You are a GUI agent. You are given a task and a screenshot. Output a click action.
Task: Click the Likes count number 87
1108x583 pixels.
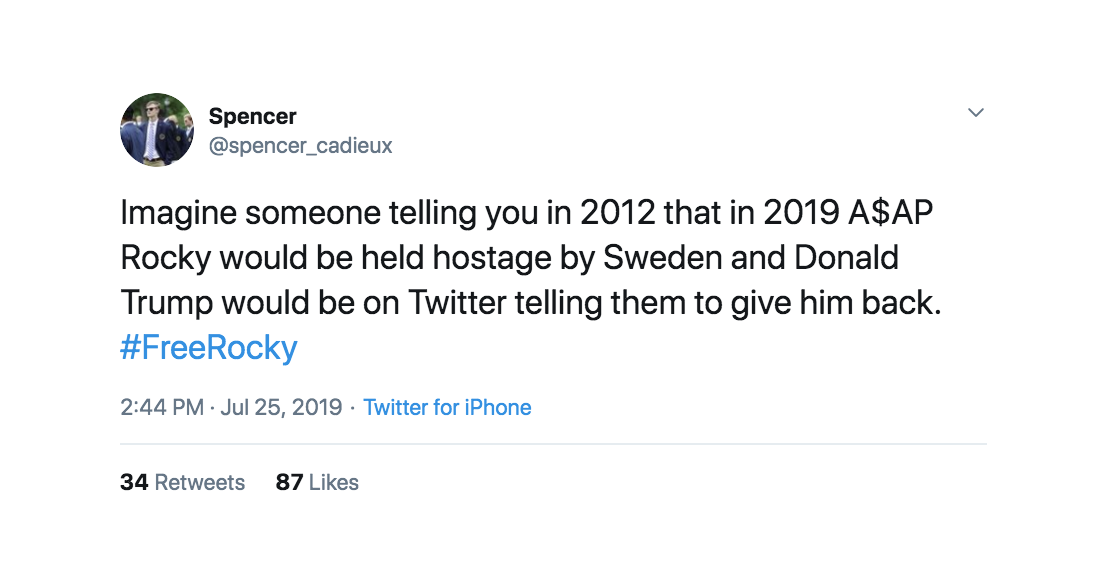pyautogui.click(x=289, y=482)
